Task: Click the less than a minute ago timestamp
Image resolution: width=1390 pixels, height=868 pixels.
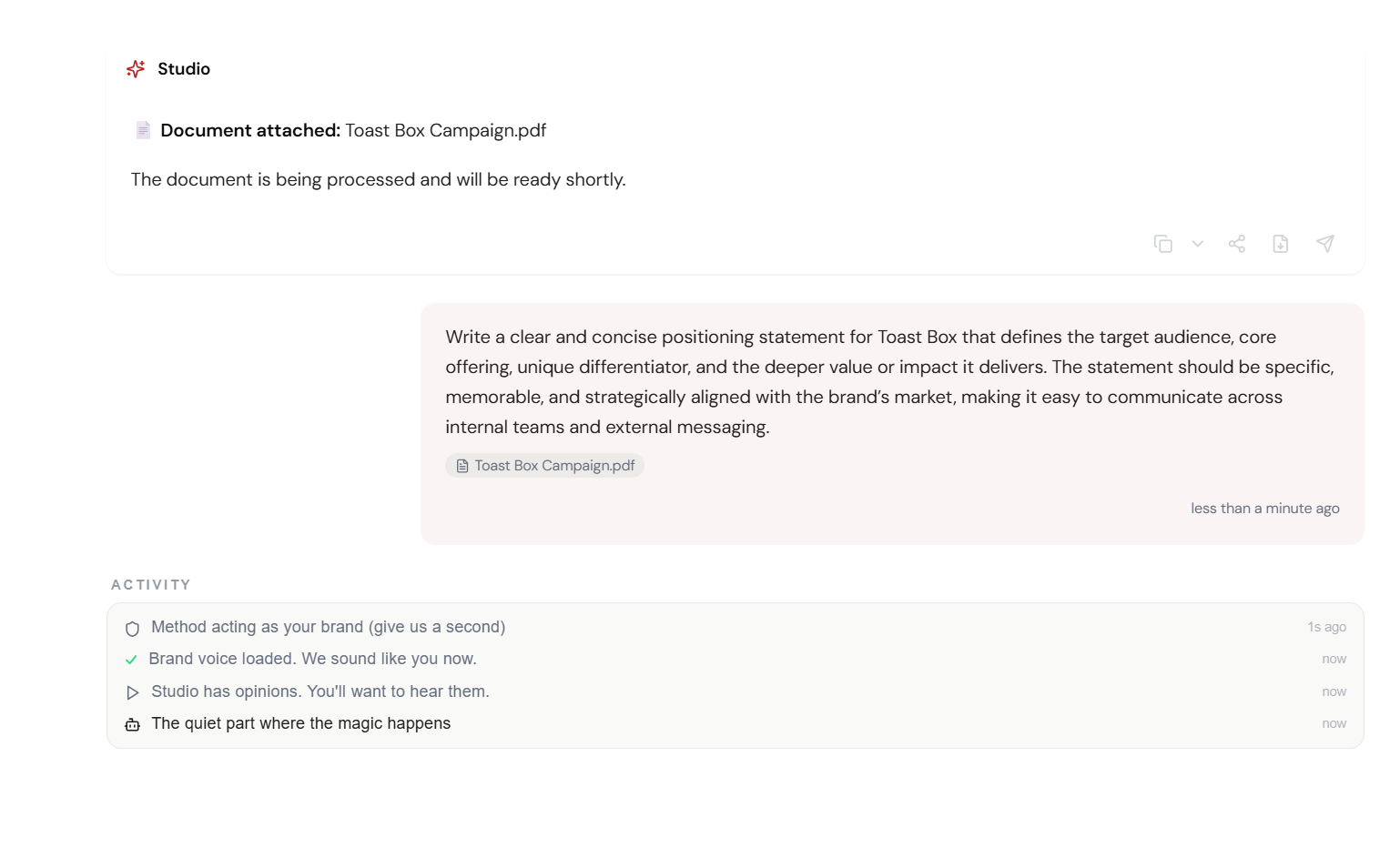Action: tap(1265, 508)
